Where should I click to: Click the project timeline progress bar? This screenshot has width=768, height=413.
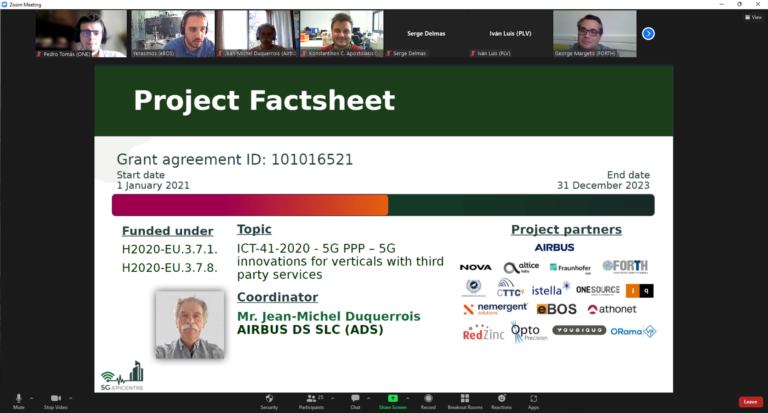383,205
